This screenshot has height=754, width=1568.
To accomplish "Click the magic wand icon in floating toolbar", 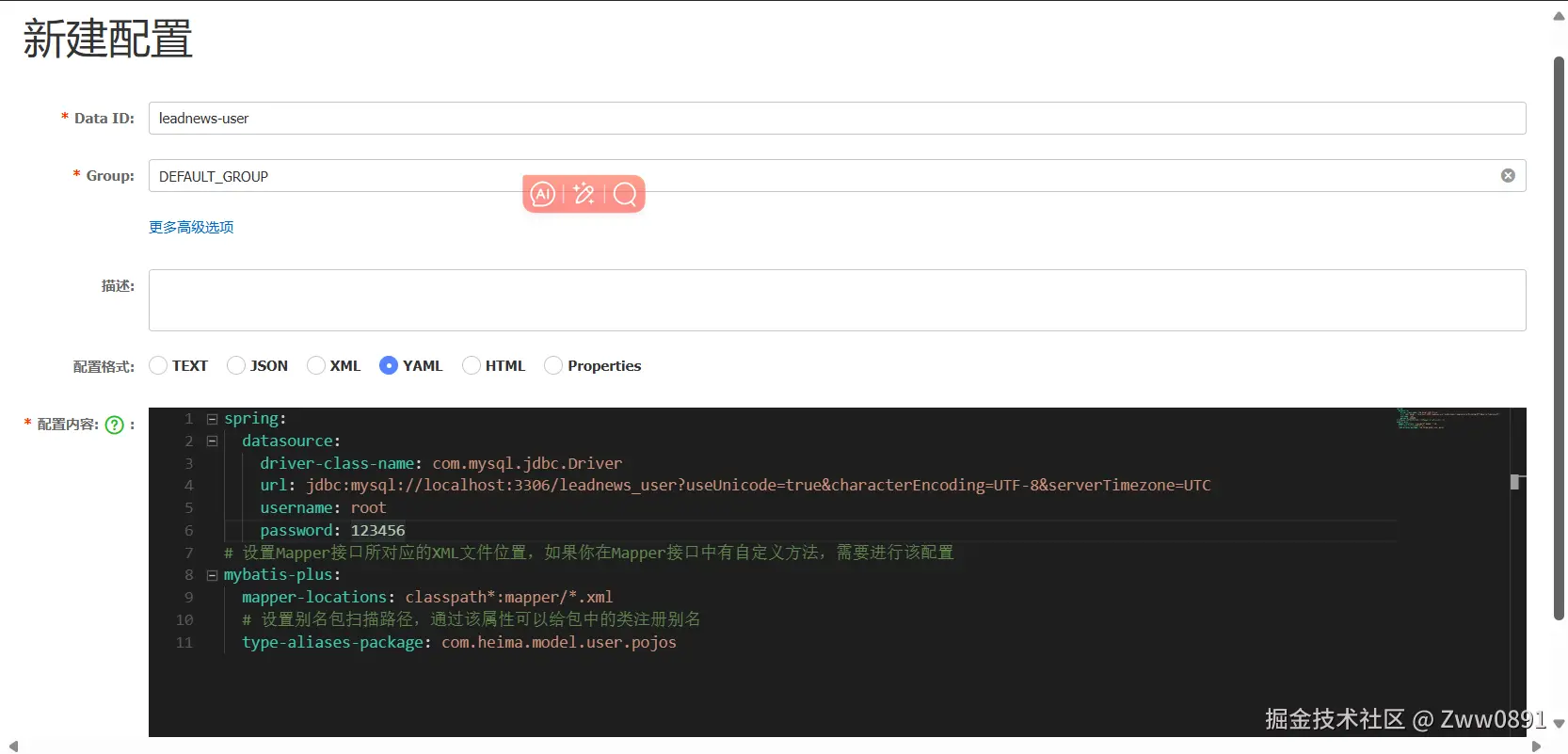I will pos(584,194).
